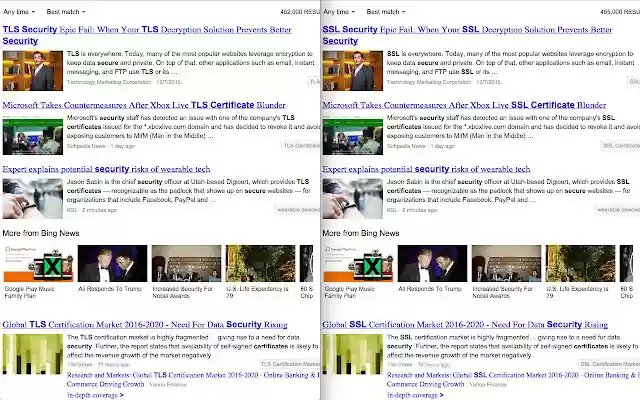640x400 pixels.
Task: Open the Best match dropdown in the left TLS pane
Action: [x=66, y=12]
